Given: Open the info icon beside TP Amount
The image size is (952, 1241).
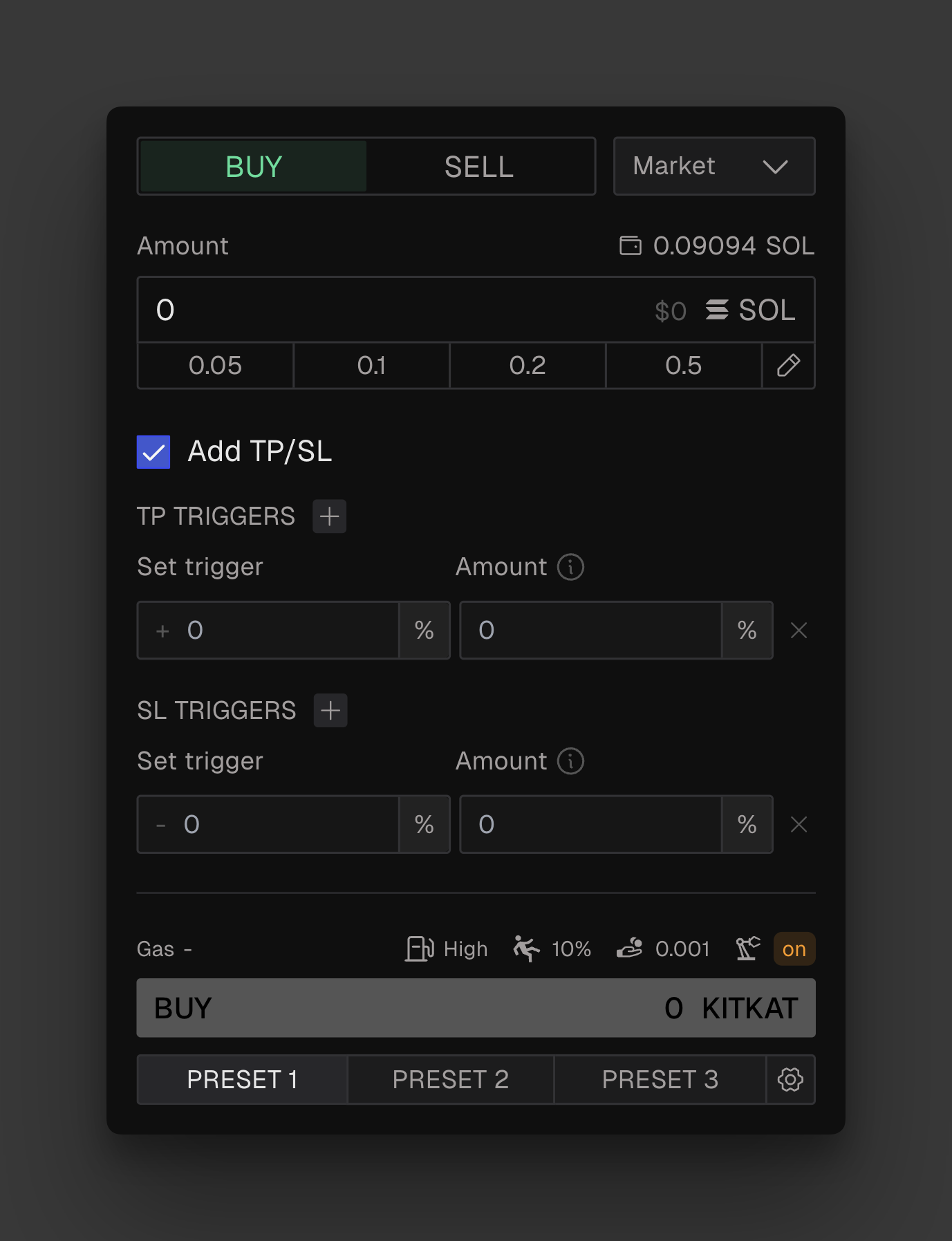Looking at the screenshot, I should [570, 567].
